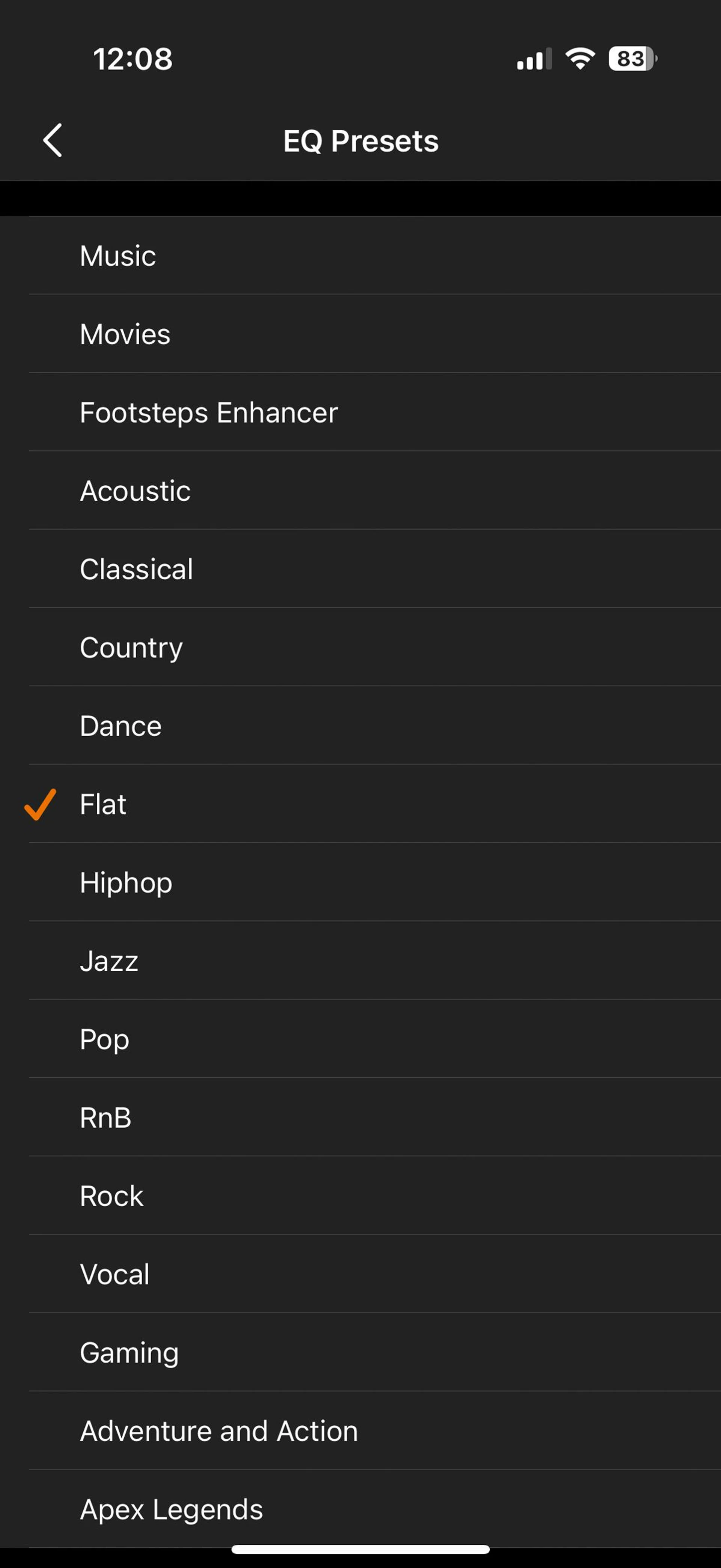The image size is (721, 1568).
Task: Tap the Wi-Fi status icon
Action: click(580, 59)
